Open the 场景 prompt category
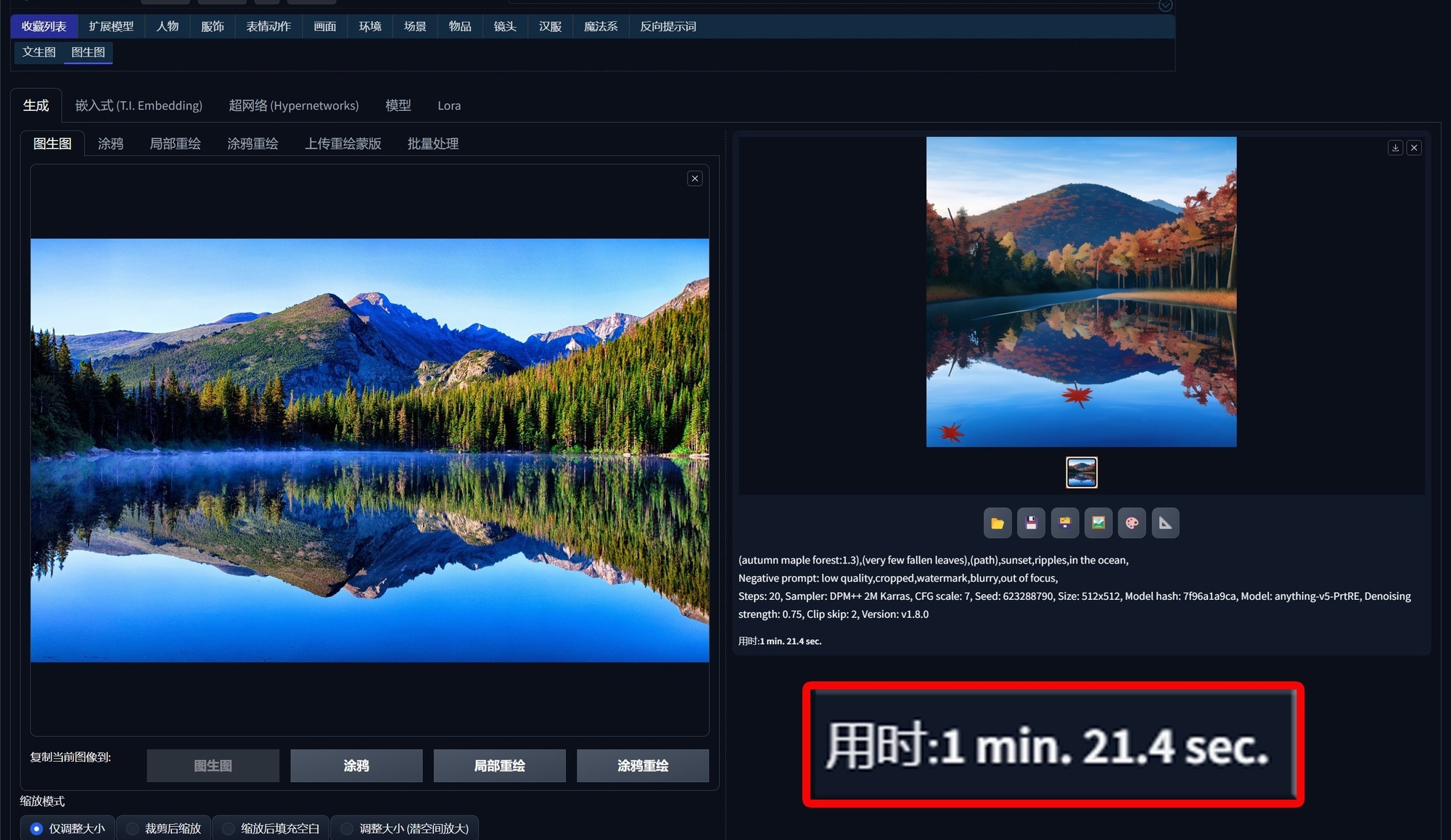1451x840 pixels. tap(415, 26)
